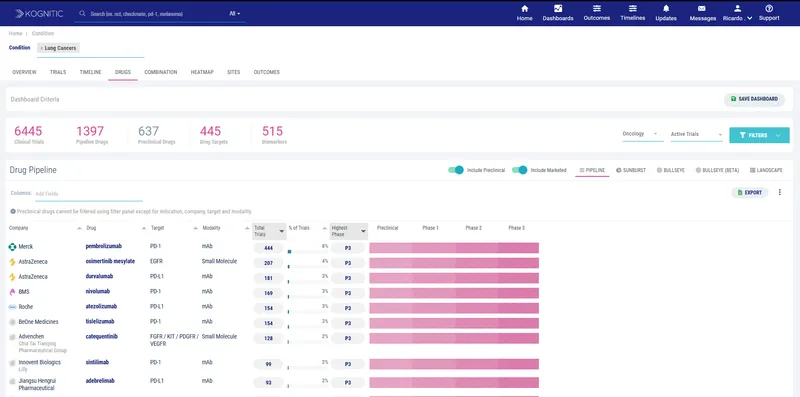Screen dimensions: 800x397
Task: Select the Bullseye view
Action: click(670, 170)
